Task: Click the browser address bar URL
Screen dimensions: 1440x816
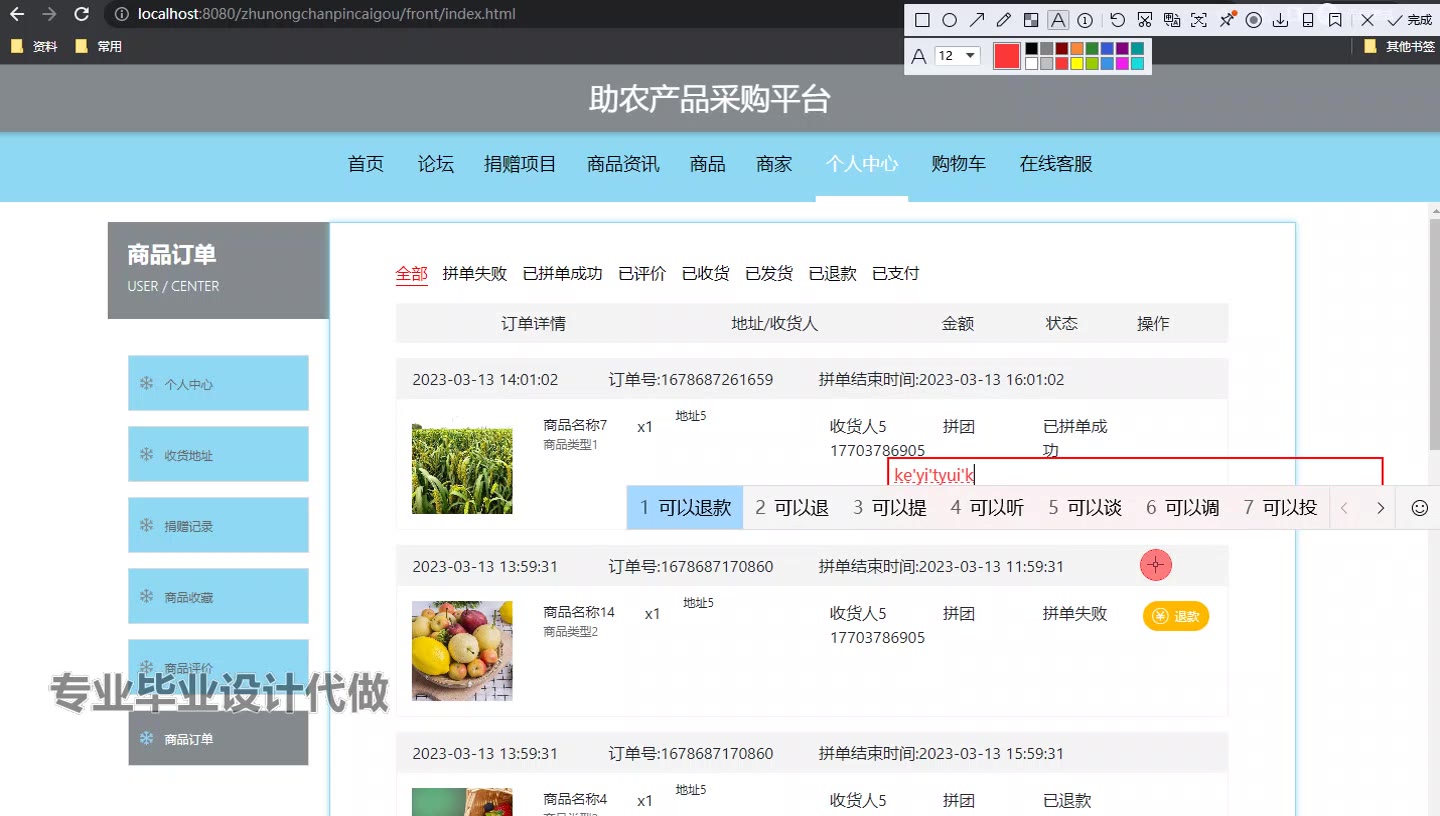Action: [x=327, y=15]
